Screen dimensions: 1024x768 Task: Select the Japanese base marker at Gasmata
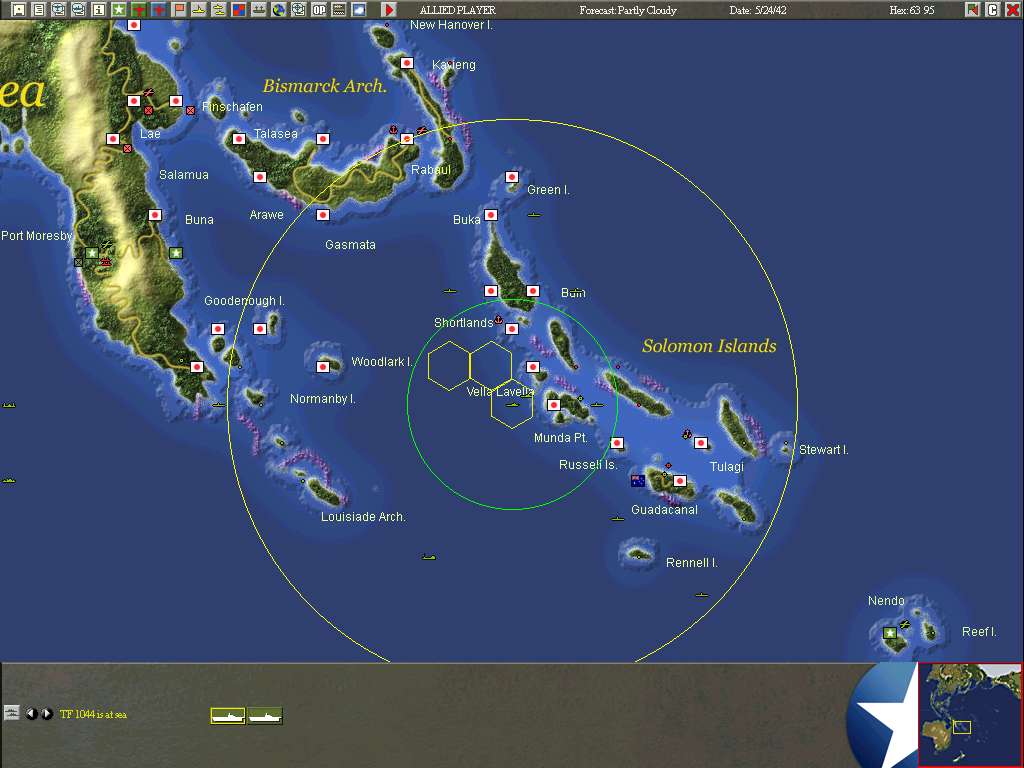(323, 215)
